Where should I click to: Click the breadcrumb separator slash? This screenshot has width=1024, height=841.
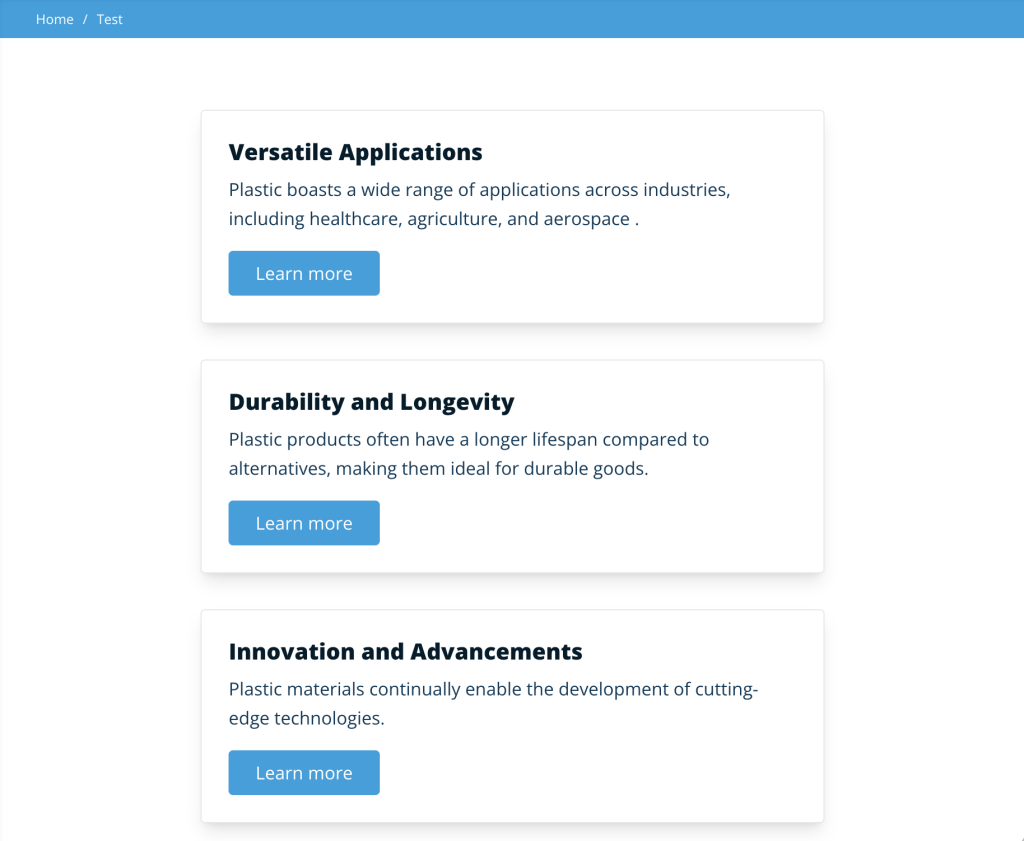[84, 19]
